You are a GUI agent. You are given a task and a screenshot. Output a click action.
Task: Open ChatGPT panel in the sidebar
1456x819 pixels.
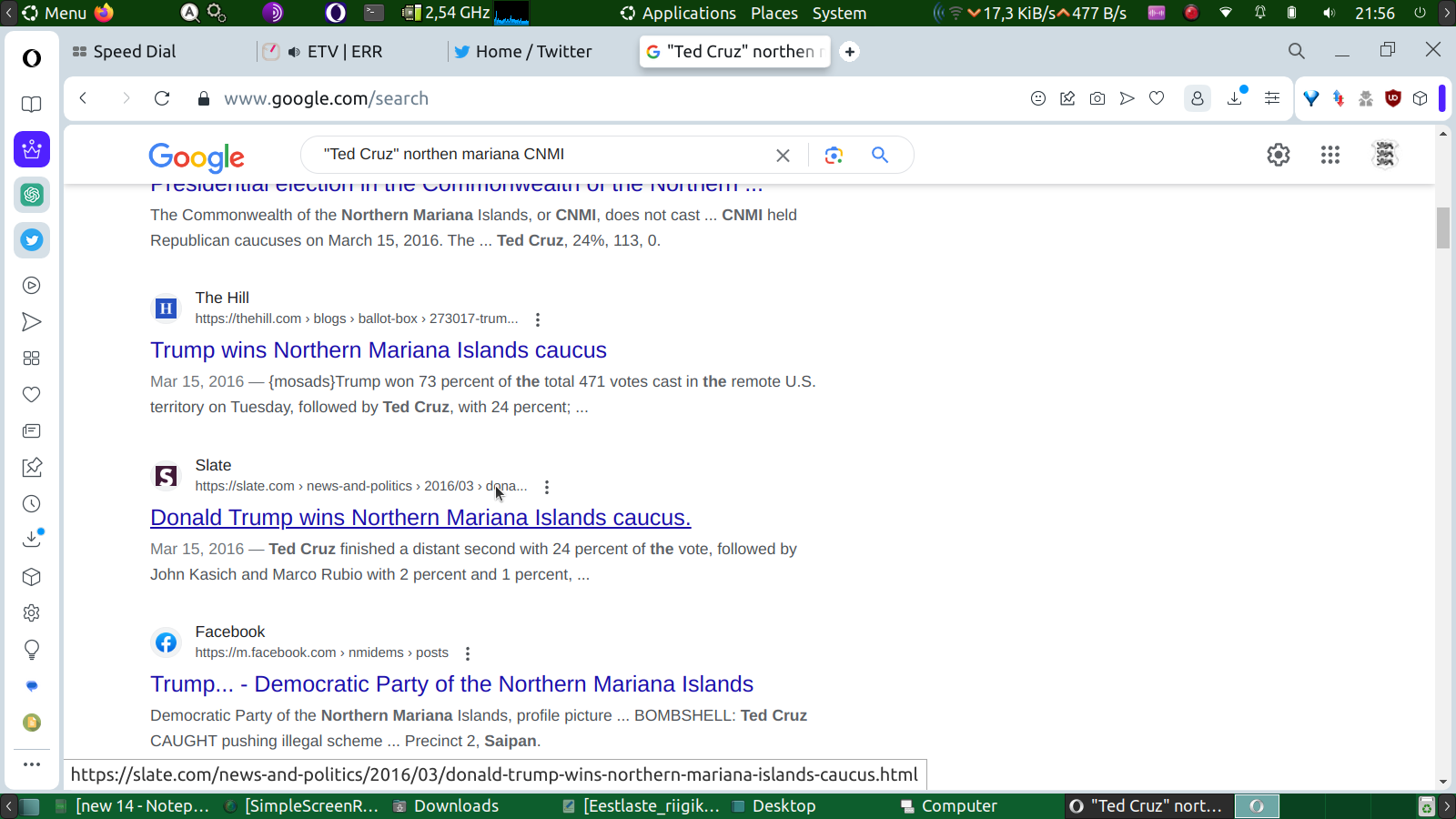tap(32, 195)
